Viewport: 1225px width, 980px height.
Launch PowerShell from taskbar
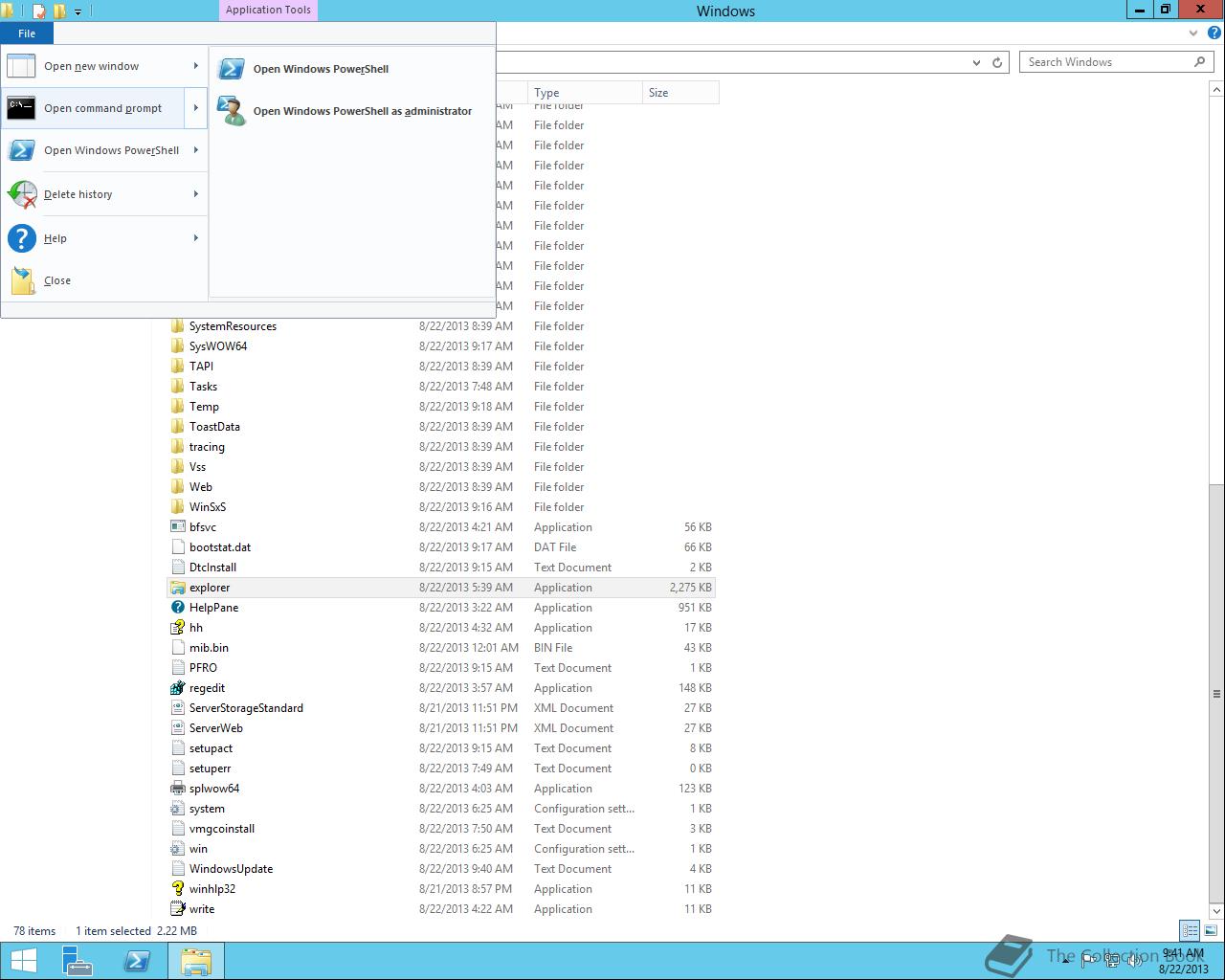pyautogui.click(x=137, y=961)
